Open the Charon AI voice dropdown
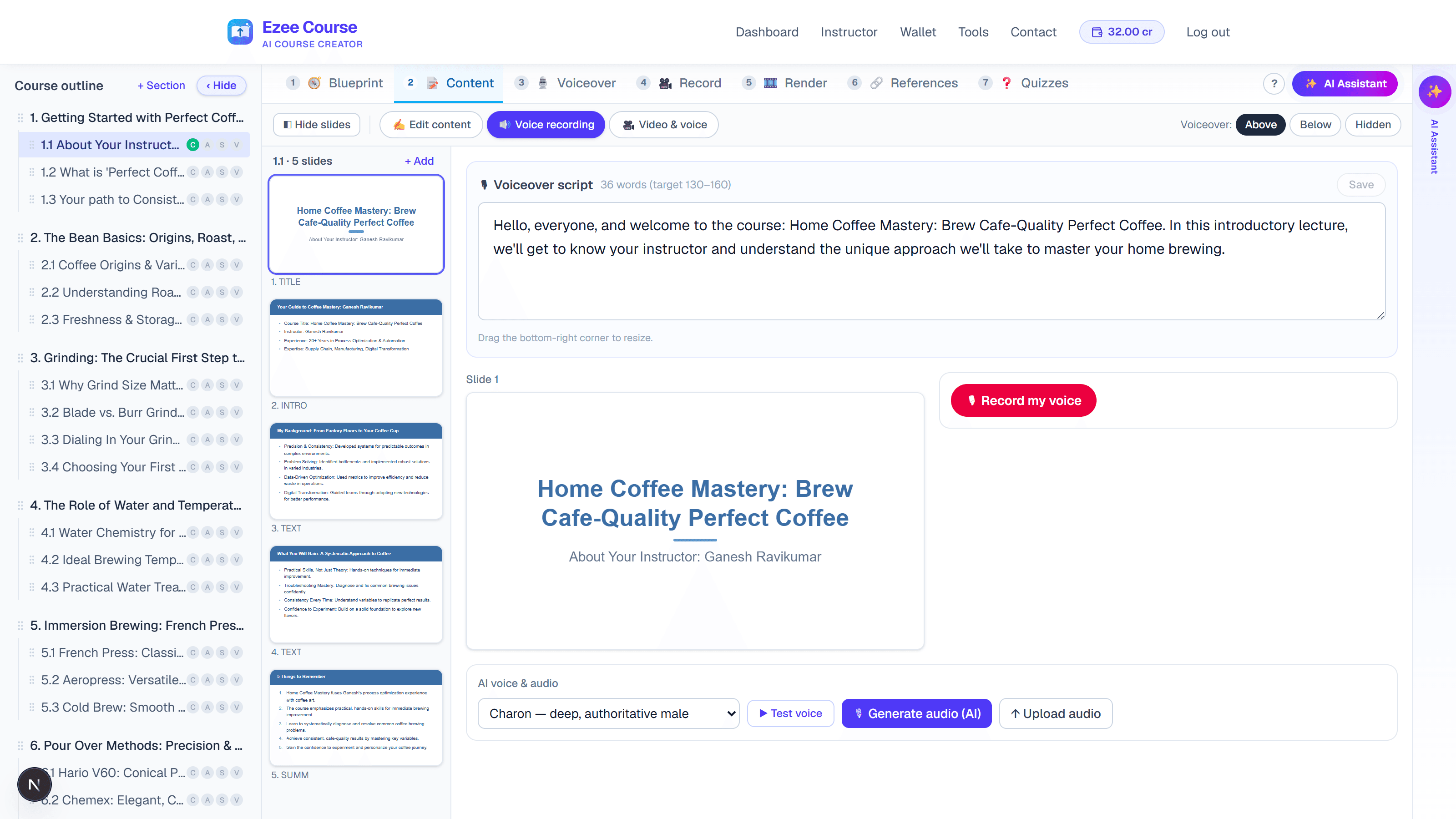 pyautogui.click(x=609, y=713)
